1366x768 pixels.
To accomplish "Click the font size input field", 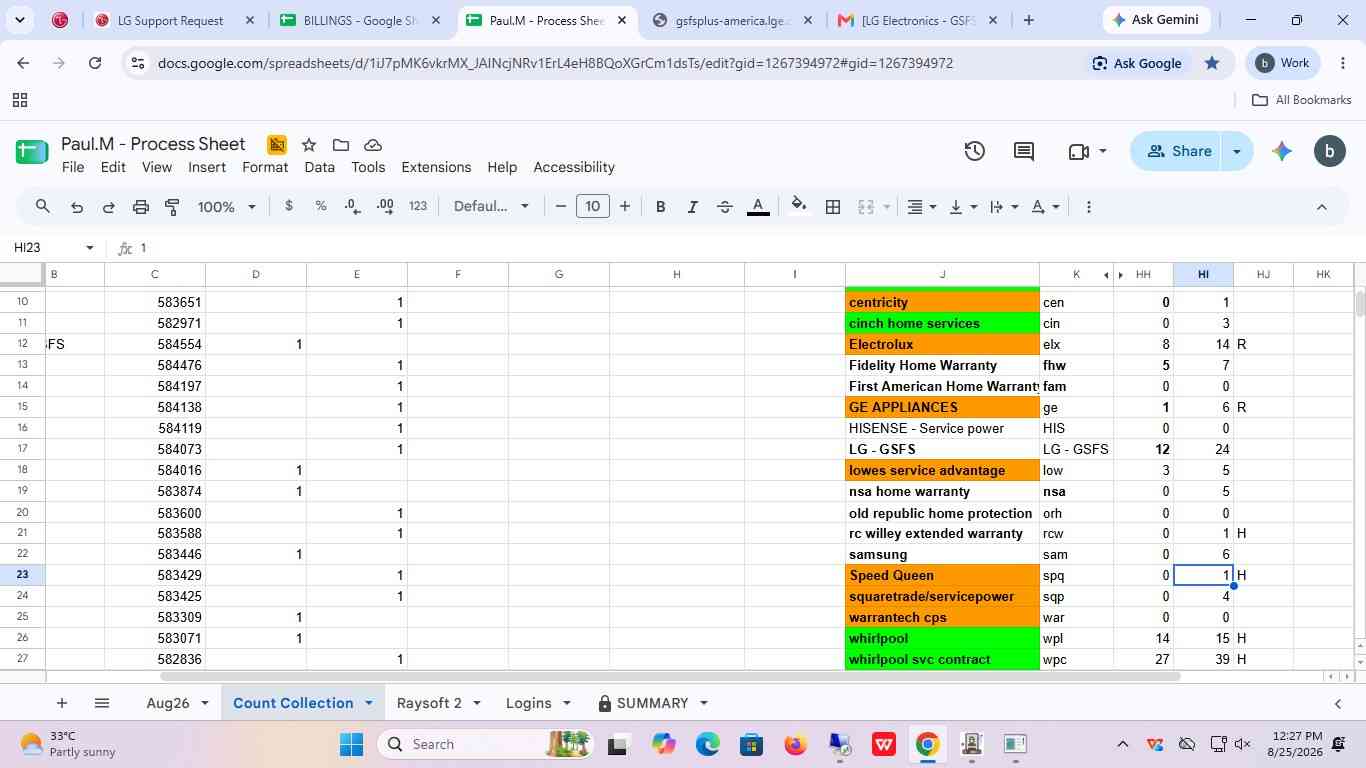I will (593, 207).
